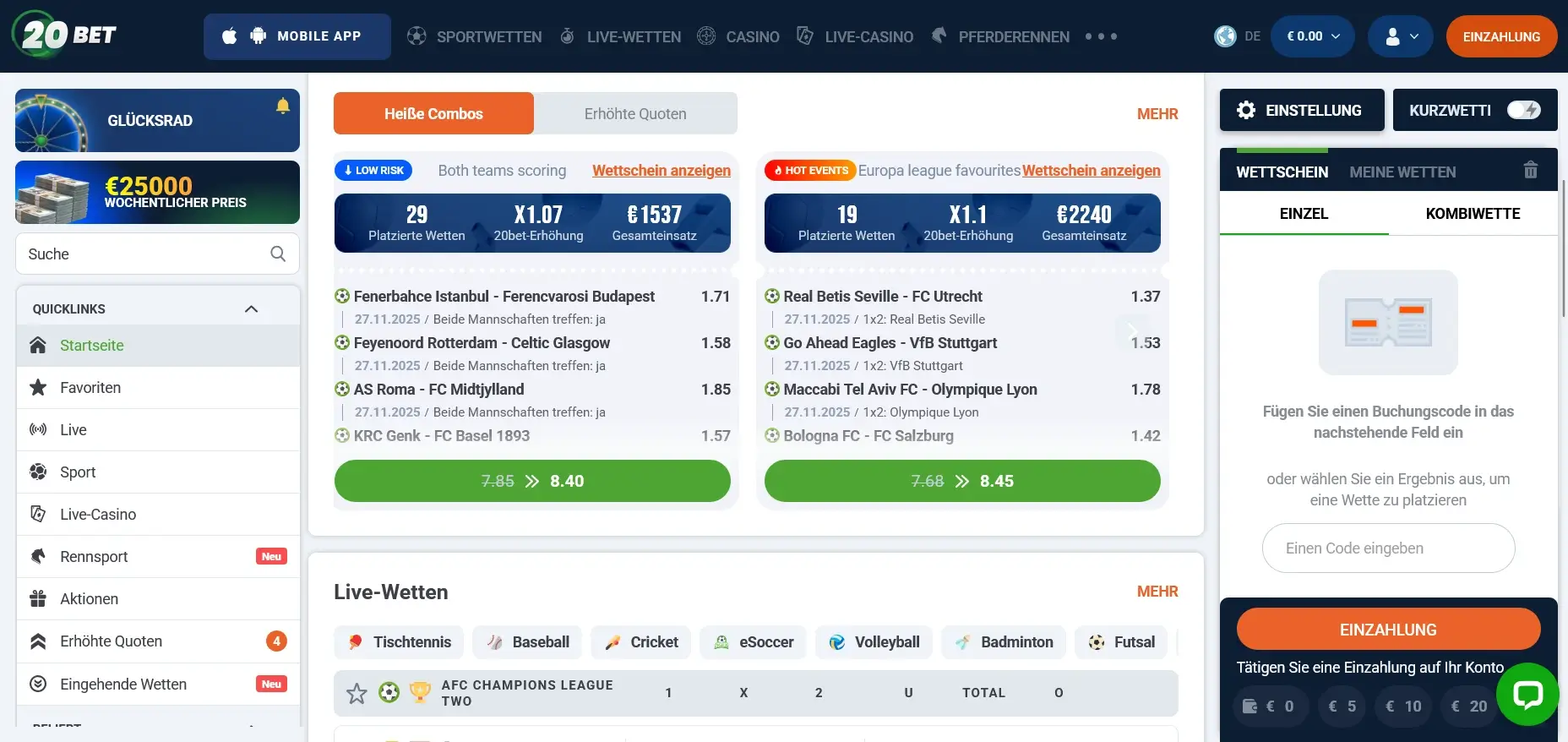Collapse the Quicklinks section
Viewport: 1568px width, 742px height.
[x=251, y=308]
